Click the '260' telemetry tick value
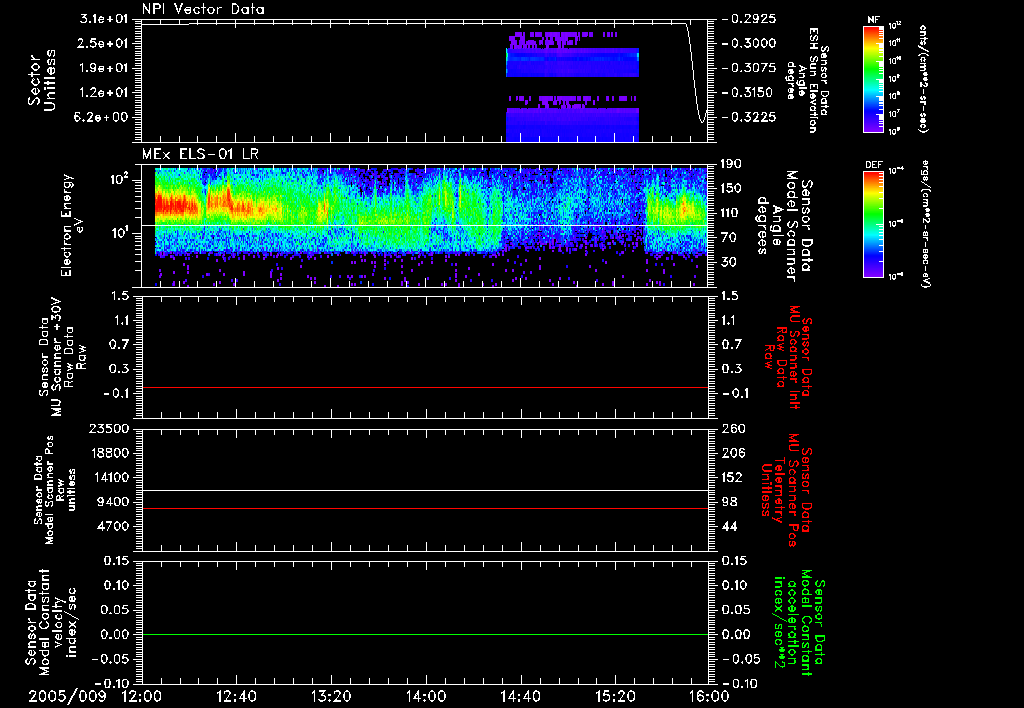Viewport: 1024px width, 708px height. click(x=733, y=429)
